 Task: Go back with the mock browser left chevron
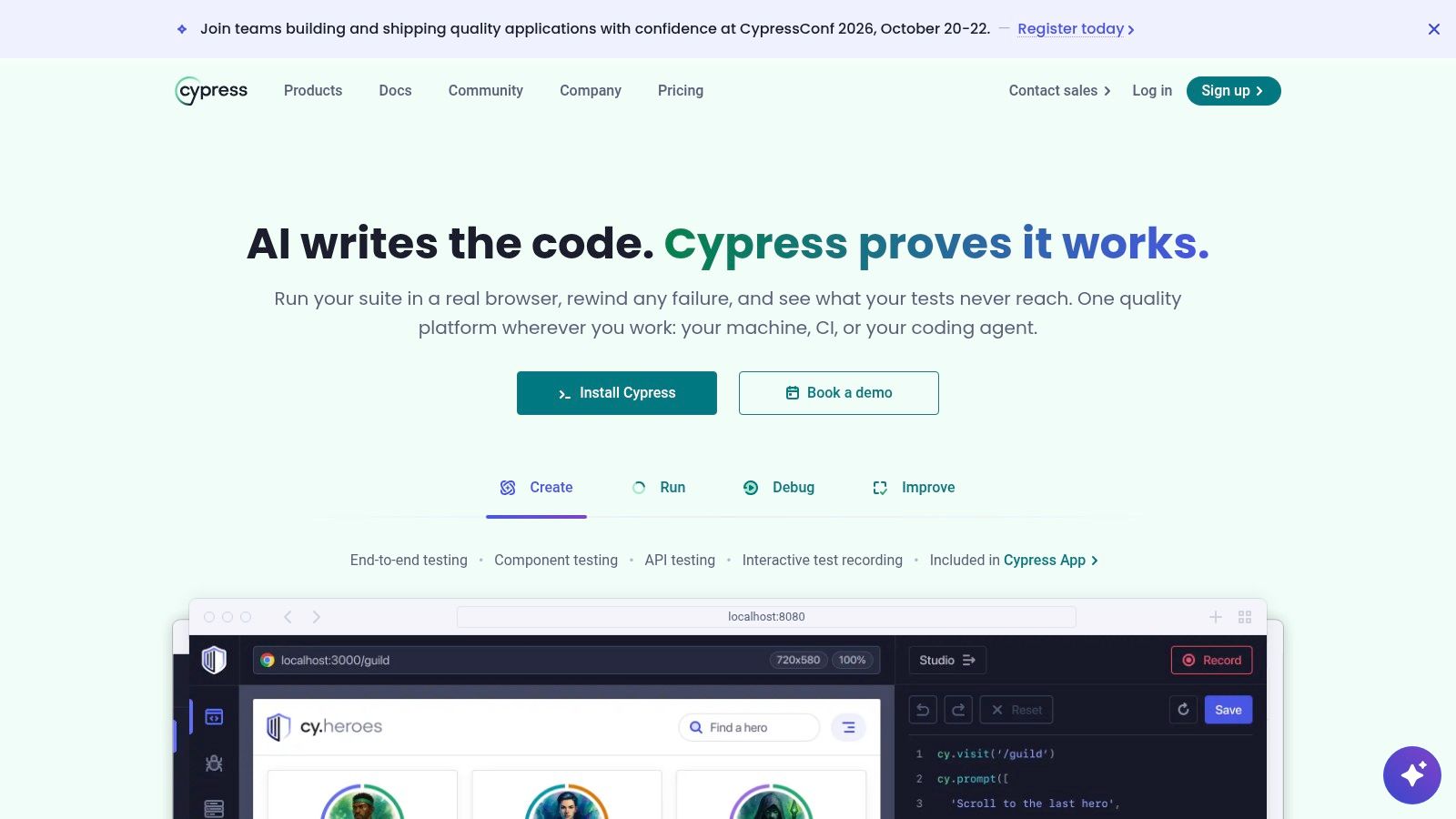[x=288, y=617]
